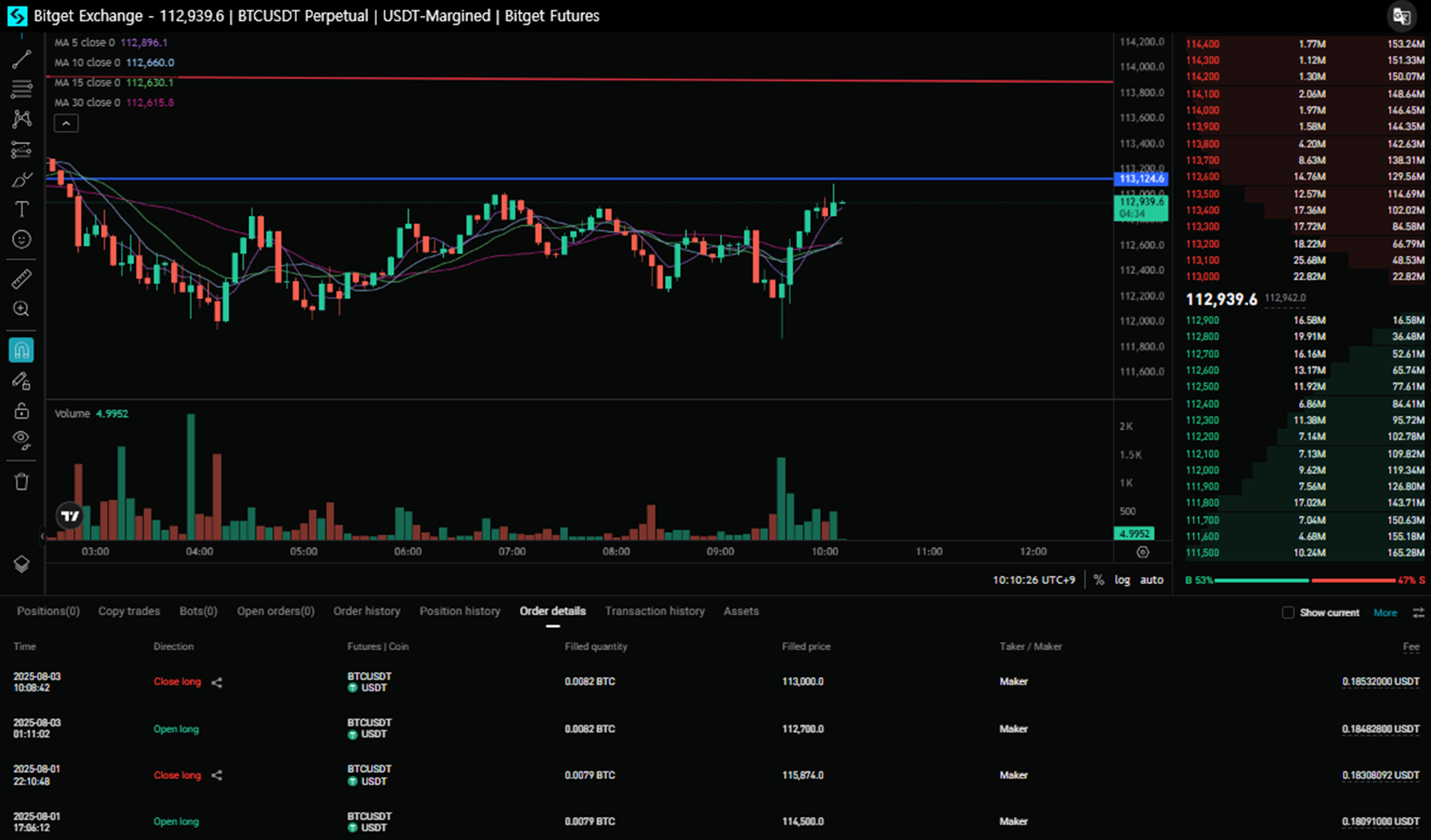Open the Position history tab
Viewport: 1431px width, 840px height.
coord(460,611)
